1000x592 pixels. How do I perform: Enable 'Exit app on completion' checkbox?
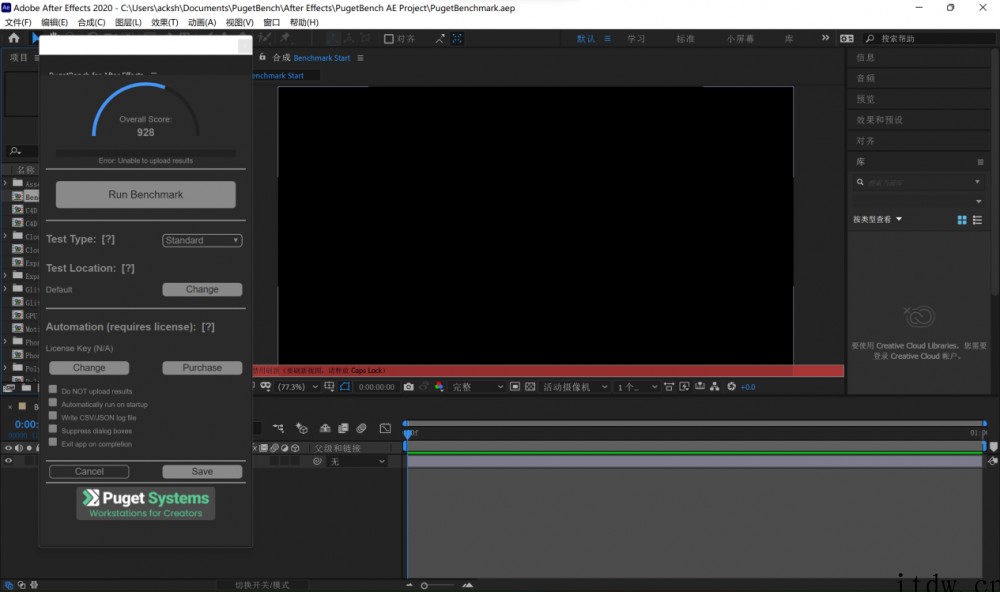point(53,443)
